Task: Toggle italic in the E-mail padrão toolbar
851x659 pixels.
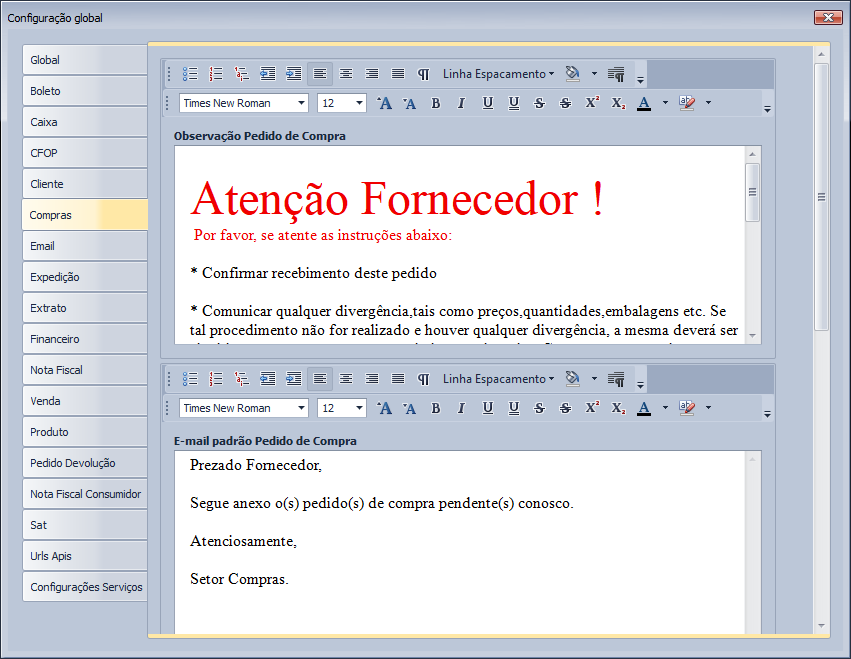Action: pos(461,408)
